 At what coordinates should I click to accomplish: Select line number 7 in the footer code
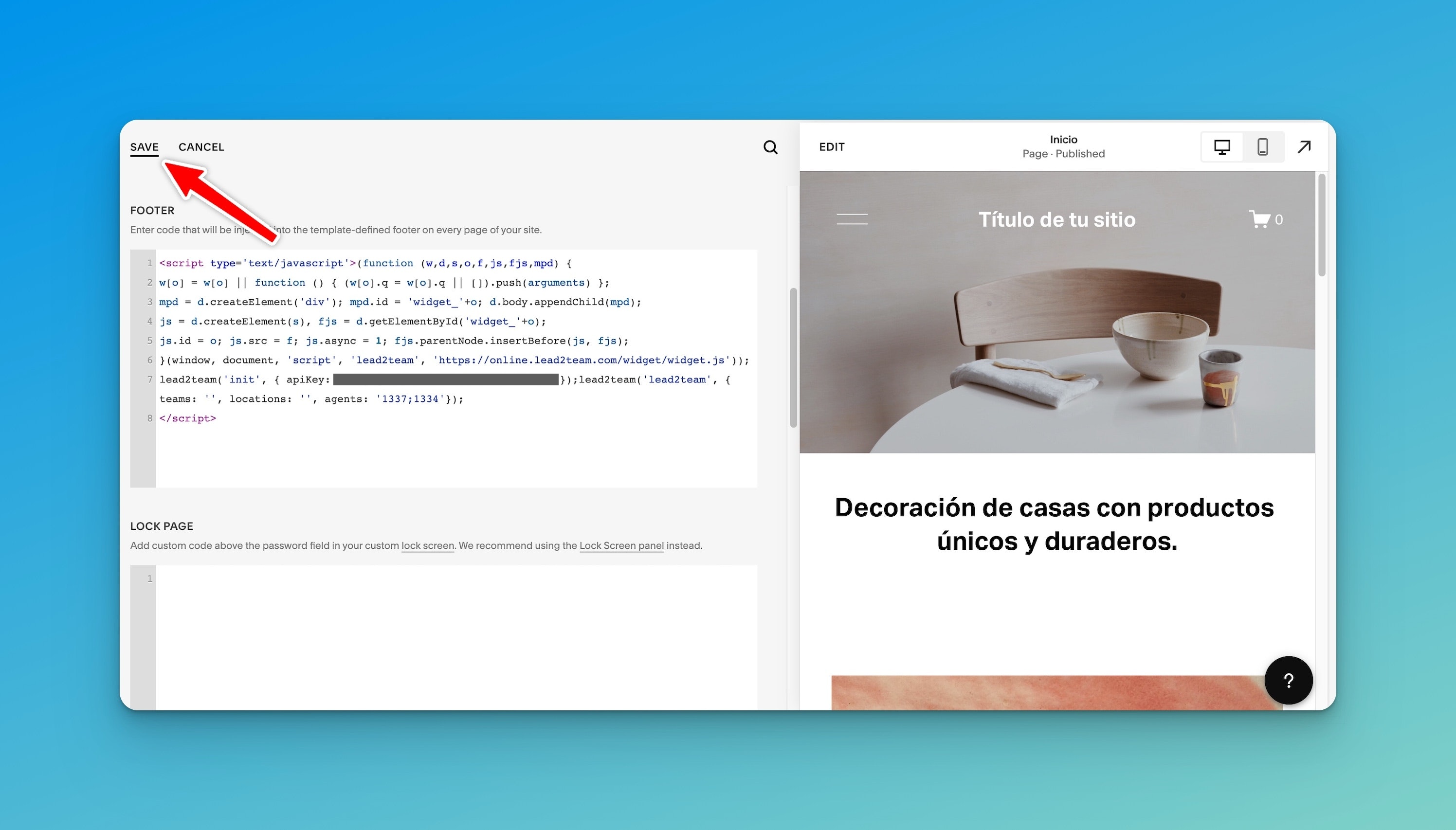149,379
